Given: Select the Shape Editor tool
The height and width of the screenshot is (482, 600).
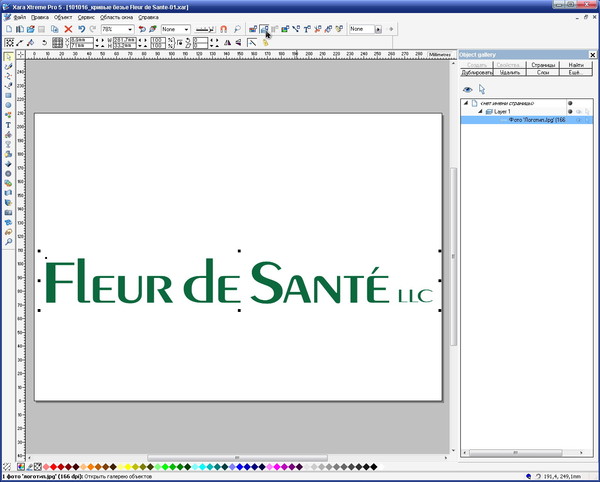Looking at the screenshot, I should click(x=8, y=76).
